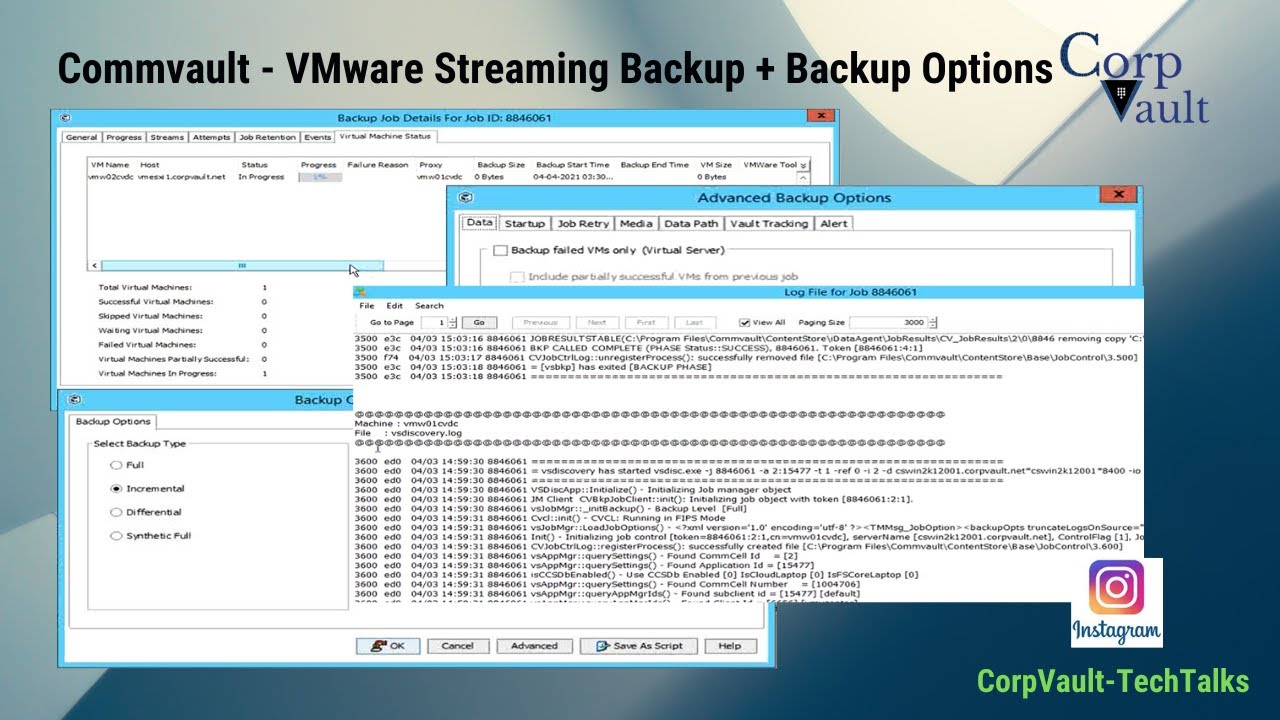Open the File menu in Log File window
Viewport: 1280px width, 720px height.
coord(367,306)
